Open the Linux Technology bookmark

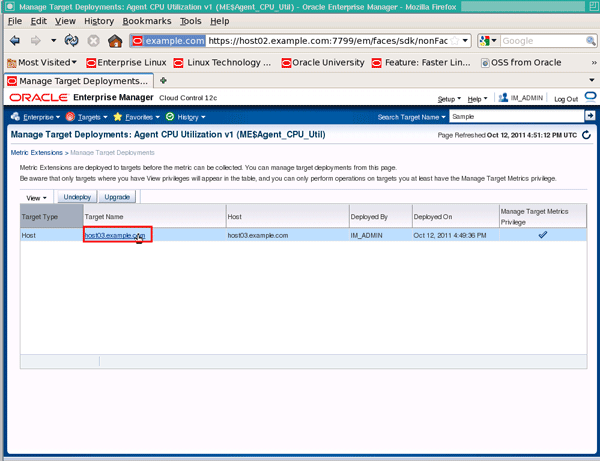[x=222, y=62]
